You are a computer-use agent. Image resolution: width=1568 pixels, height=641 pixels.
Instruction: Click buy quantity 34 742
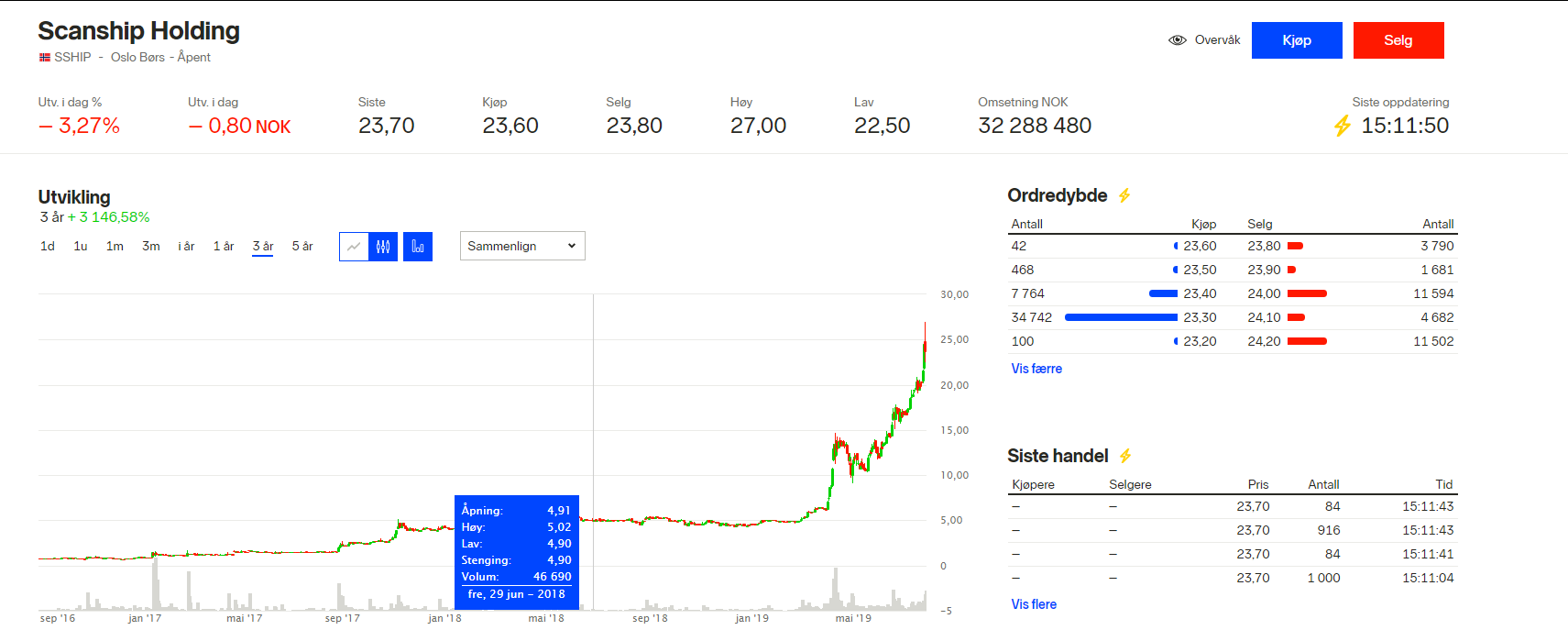coord(1032,317)
